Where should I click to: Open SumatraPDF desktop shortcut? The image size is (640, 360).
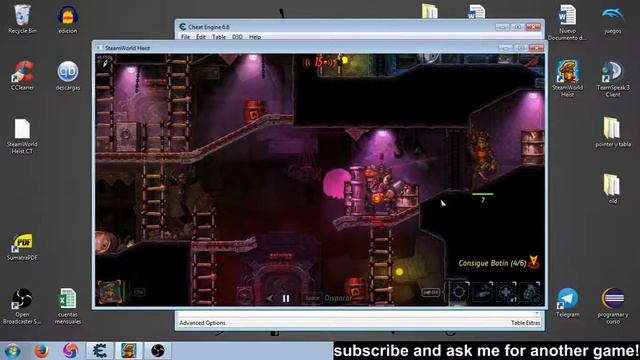tap(22, 246)
